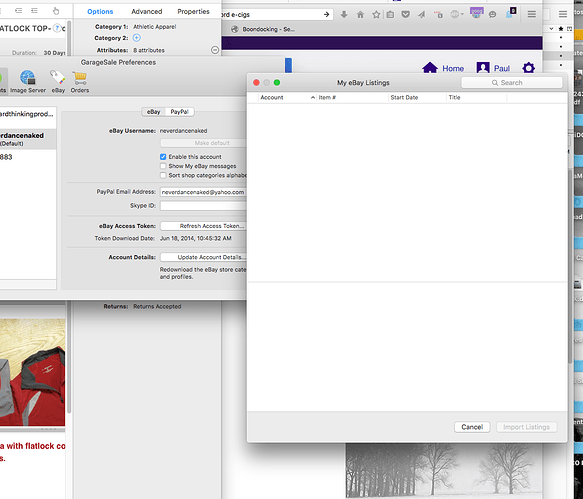The image size is (583, 499).
Task: Select the account row ending in 883
Action: pos(28,157)
